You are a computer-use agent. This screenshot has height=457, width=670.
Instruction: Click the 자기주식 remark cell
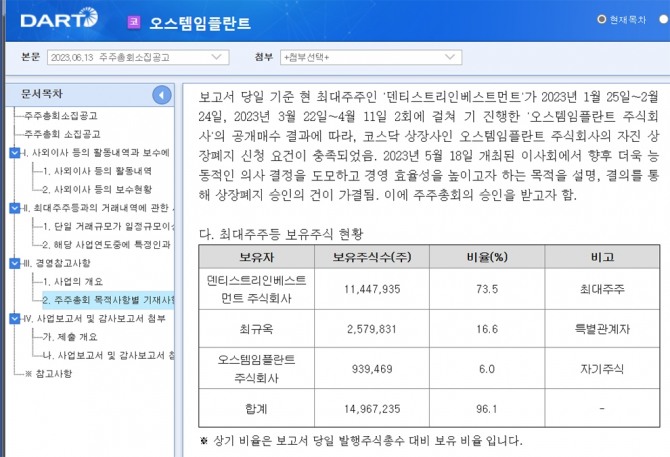602,369
